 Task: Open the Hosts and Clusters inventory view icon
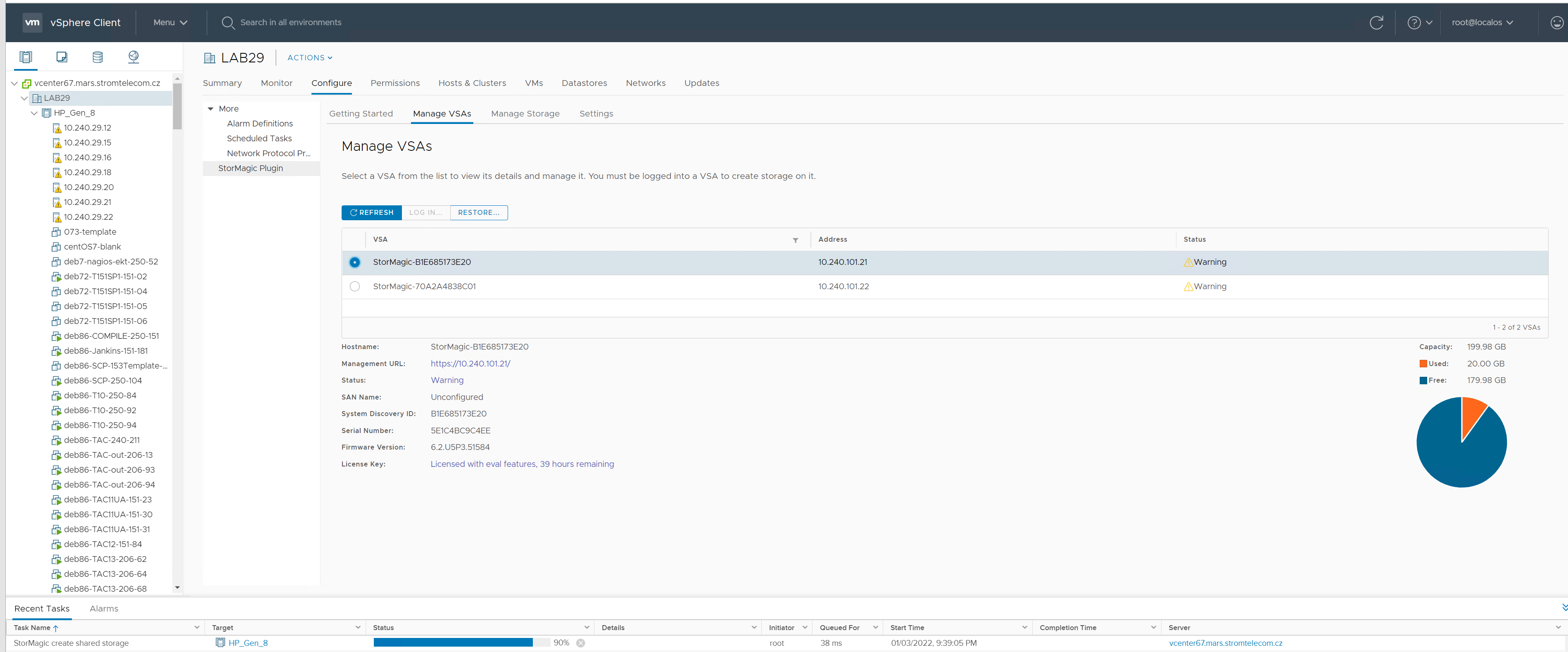coord(26,57)
